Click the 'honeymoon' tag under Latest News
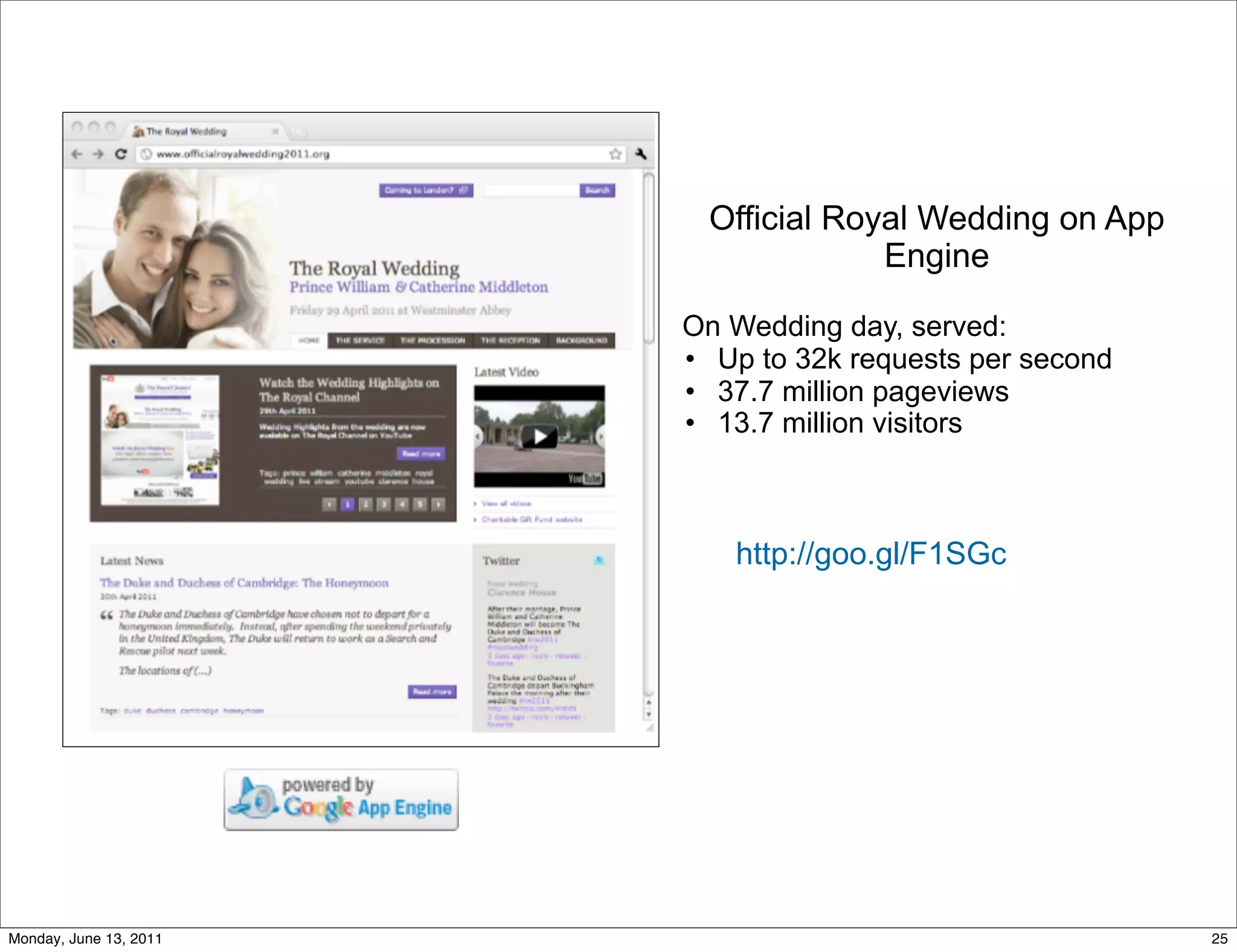This screenshot has height=952, width=1237. [x=243, y=711]
